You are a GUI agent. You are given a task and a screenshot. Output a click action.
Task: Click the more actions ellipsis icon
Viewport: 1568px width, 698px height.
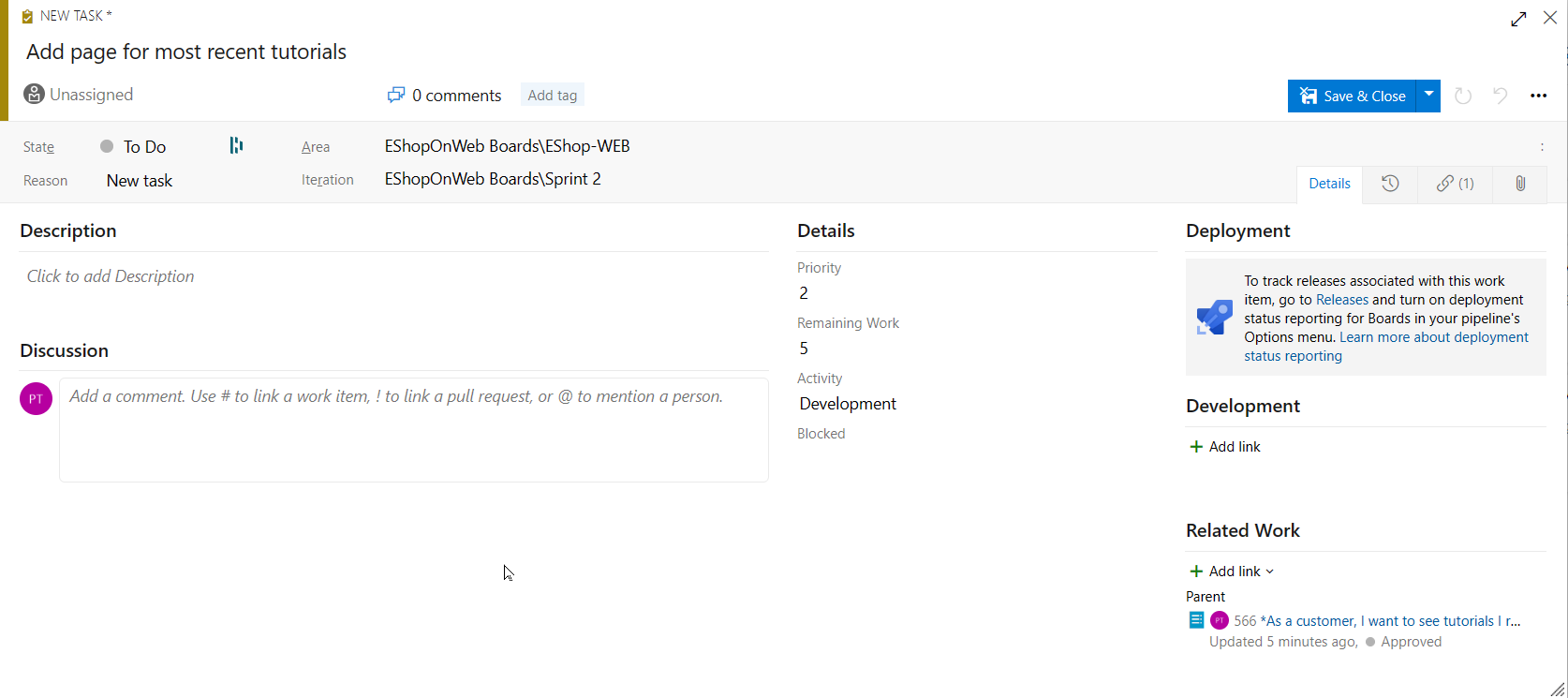1538,96
